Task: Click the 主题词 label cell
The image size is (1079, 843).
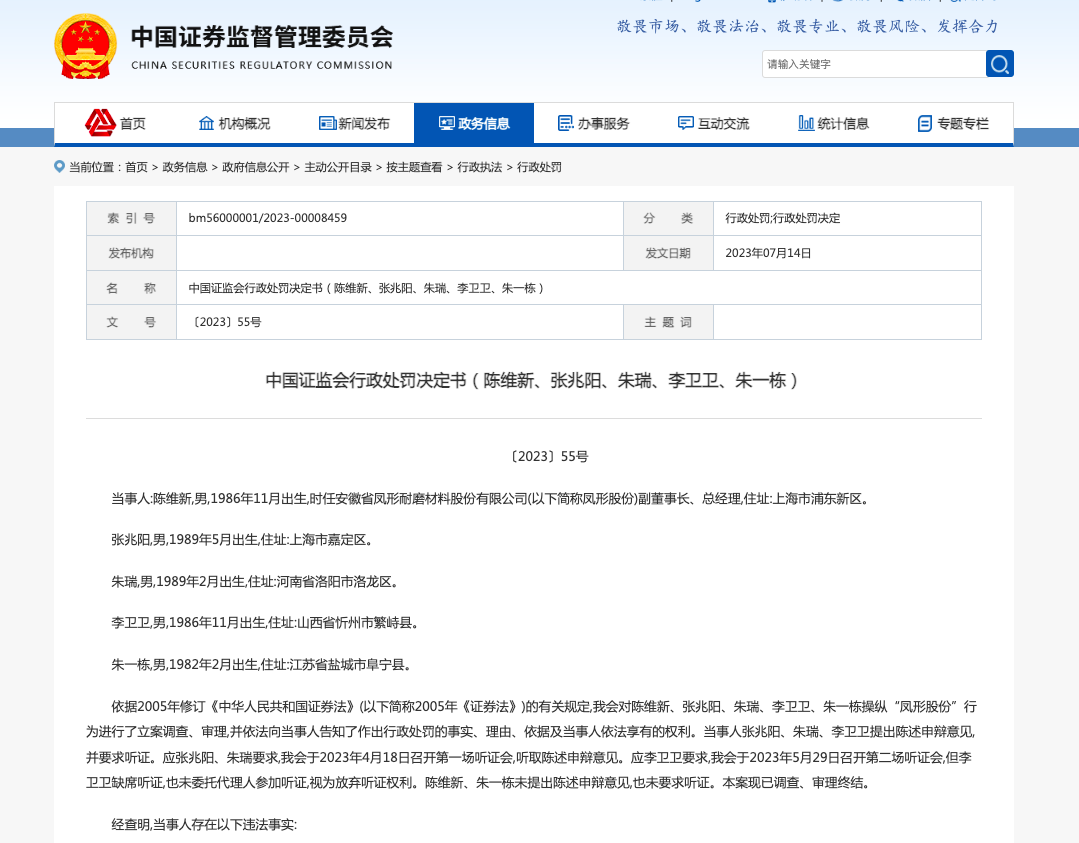Action: click(x=668, y=322)
